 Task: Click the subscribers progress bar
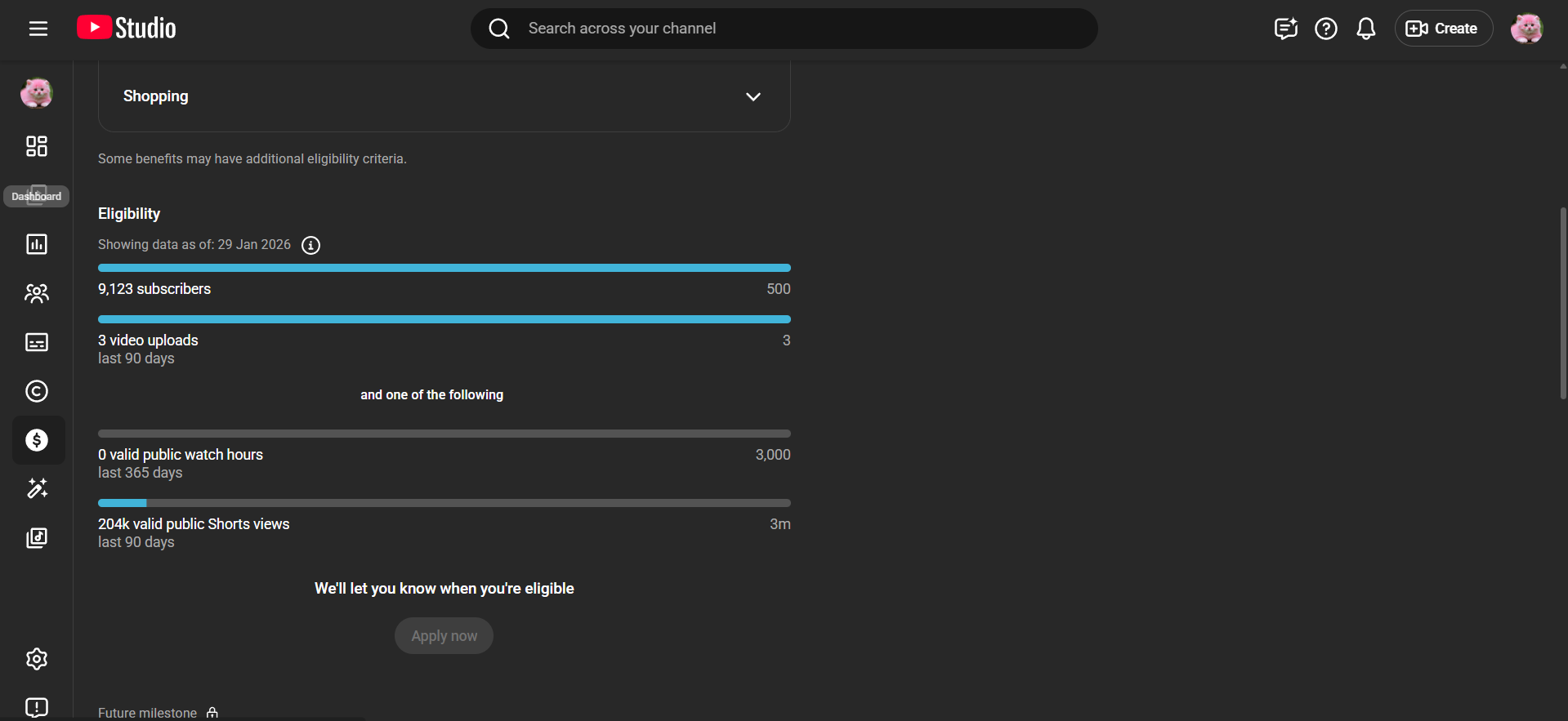click(444, 268)
